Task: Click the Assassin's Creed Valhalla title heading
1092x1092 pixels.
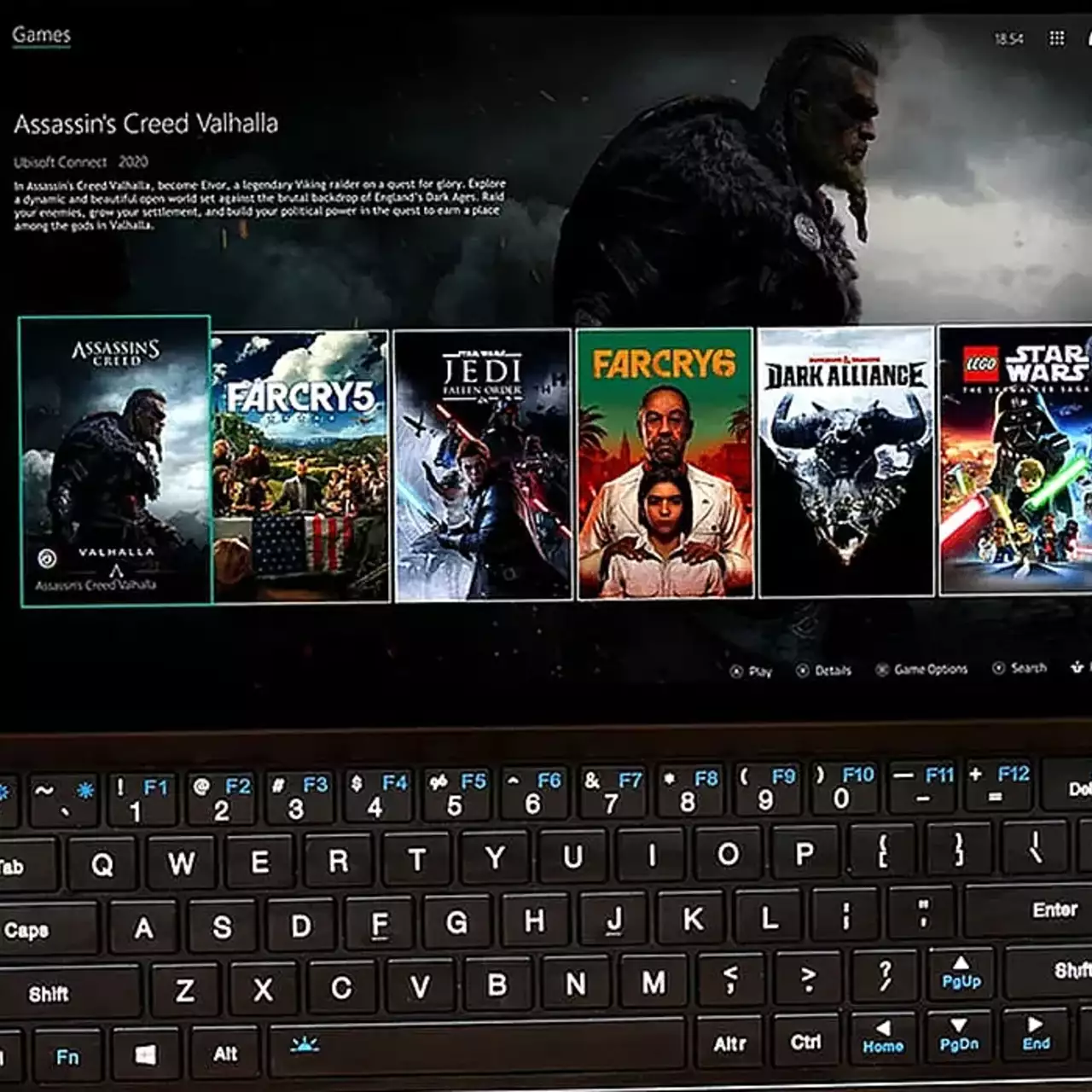Action: pos(146,125)
